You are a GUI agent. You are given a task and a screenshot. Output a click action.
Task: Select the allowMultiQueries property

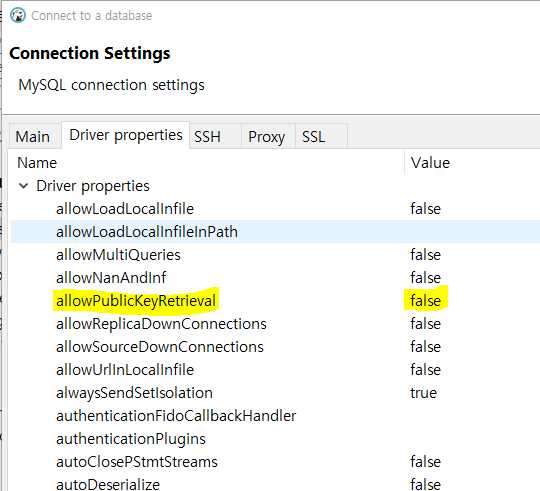[118, 255]
